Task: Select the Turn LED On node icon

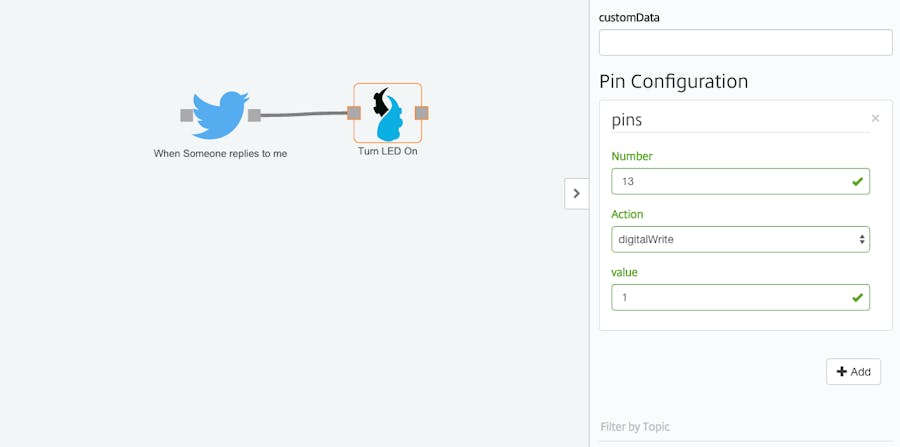Action: coord(387,113)
